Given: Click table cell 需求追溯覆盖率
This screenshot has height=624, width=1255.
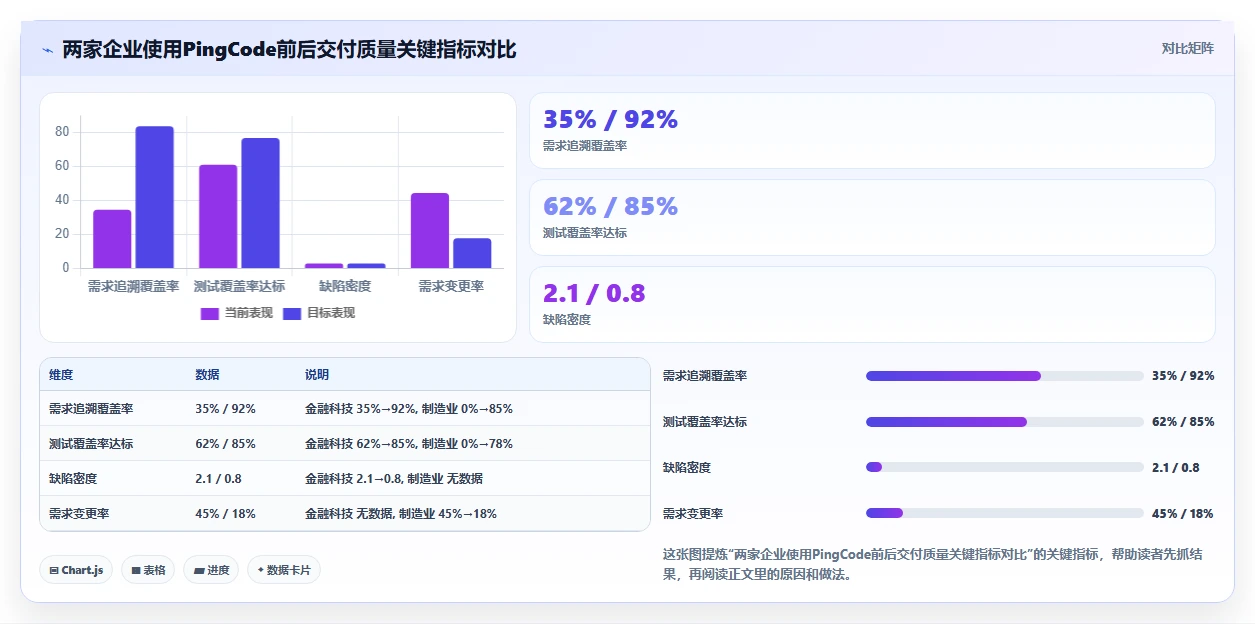Looking at the screenshot, I should tap(91, 409).
